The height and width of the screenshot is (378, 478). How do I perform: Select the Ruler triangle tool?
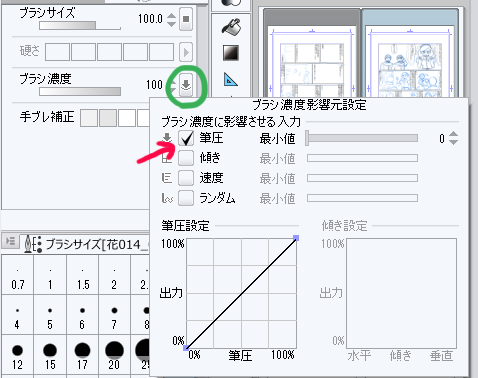pyautogui.click(x=231, y=79)
